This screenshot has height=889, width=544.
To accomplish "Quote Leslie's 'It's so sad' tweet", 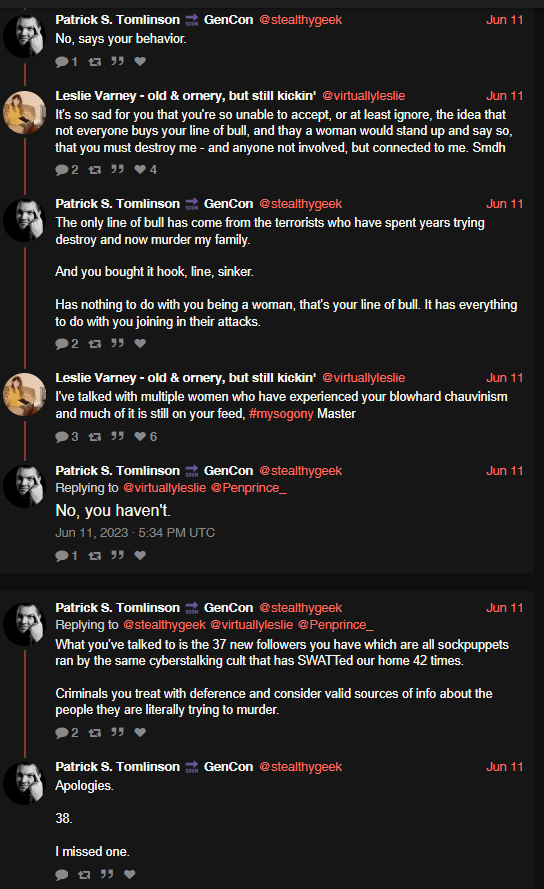I will 117,170.
